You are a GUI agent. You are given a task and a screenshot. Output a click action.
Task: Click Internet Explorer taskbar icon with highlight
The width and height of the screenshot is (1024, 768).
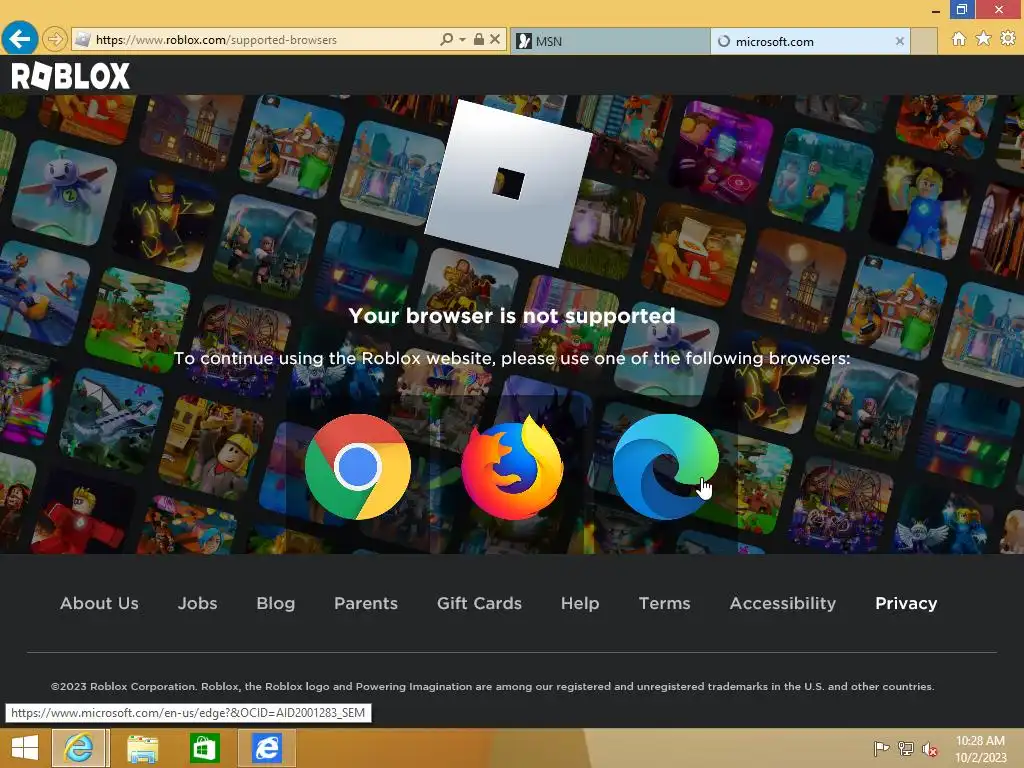(78, 748)
